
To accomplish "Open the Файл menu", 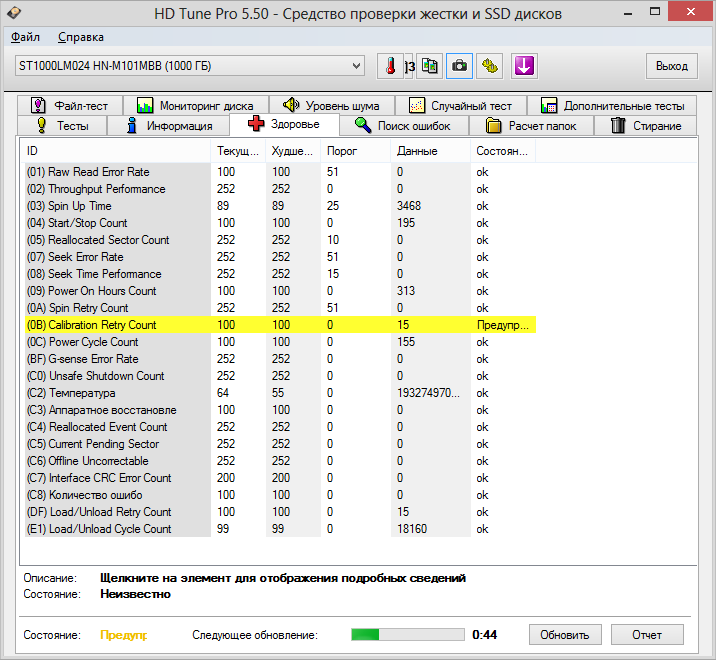I will (x=25, y=37).
